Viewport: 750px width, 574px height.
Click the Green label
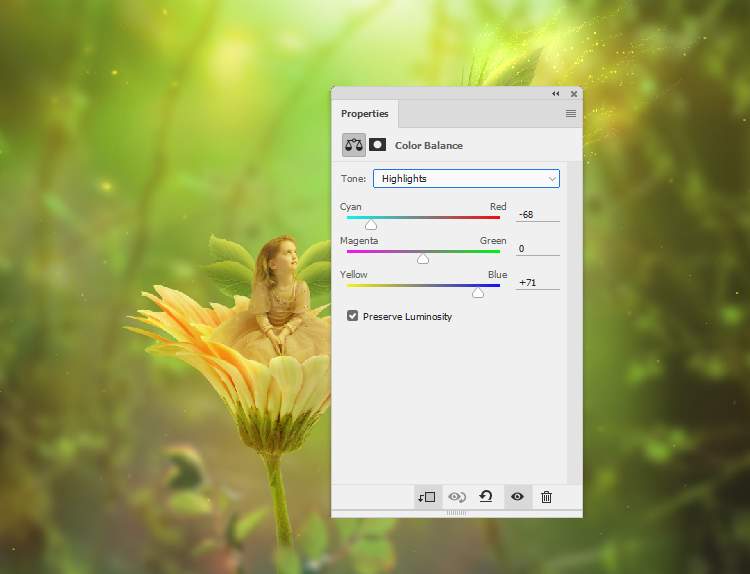(493, 241)
